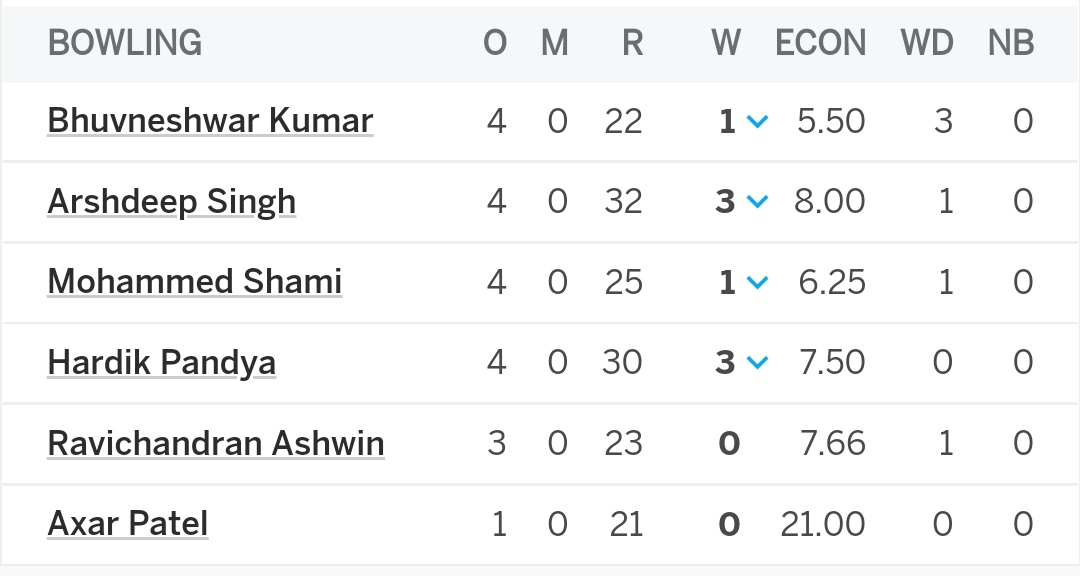Click the M maidens column header
Viewport: 1080px width, 576px height.
(x=554, y=43)
